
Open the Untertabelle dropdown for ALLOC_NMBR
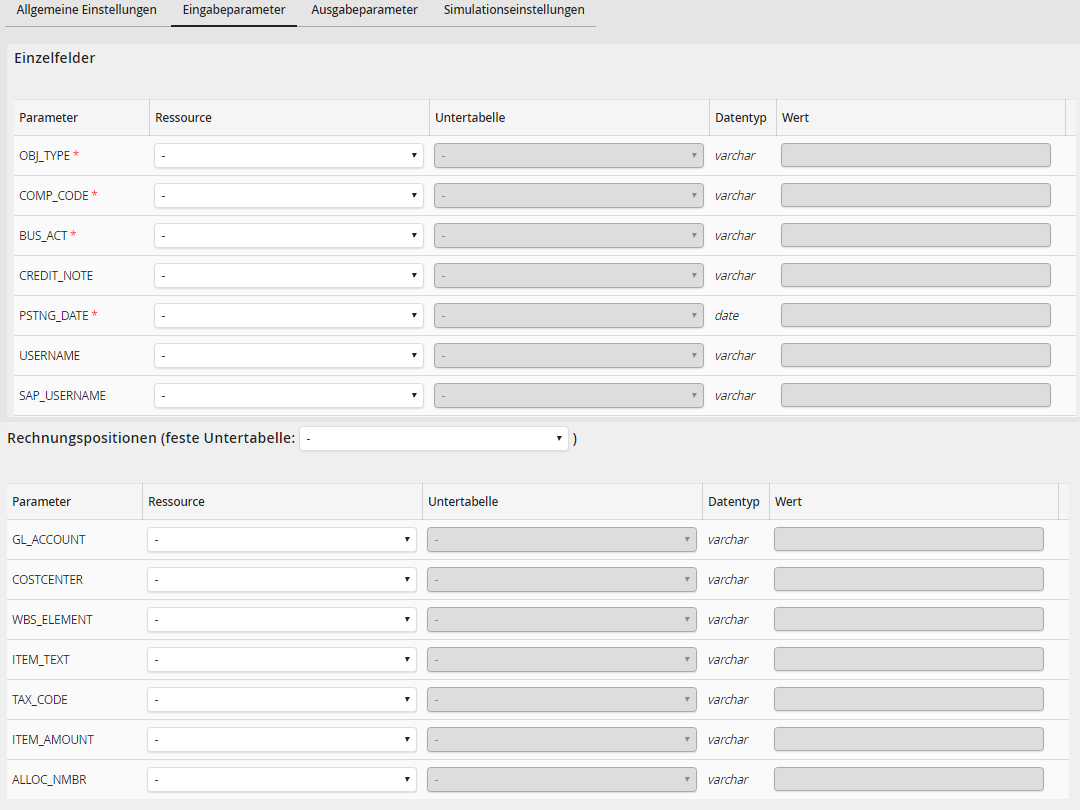[x=561, y=780]
